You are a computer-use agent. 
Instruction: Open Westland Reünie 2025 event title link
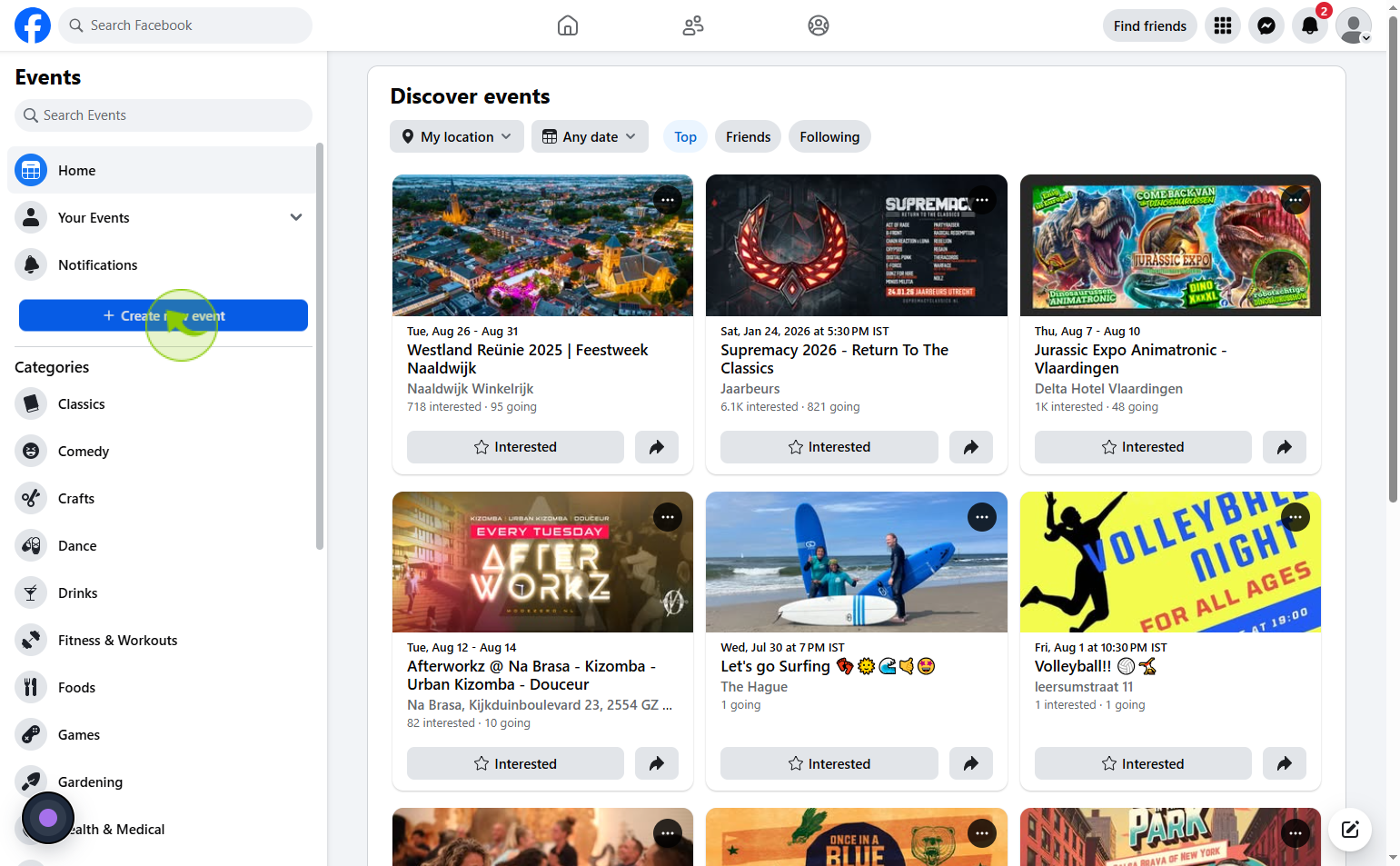(x=528, y=359)
